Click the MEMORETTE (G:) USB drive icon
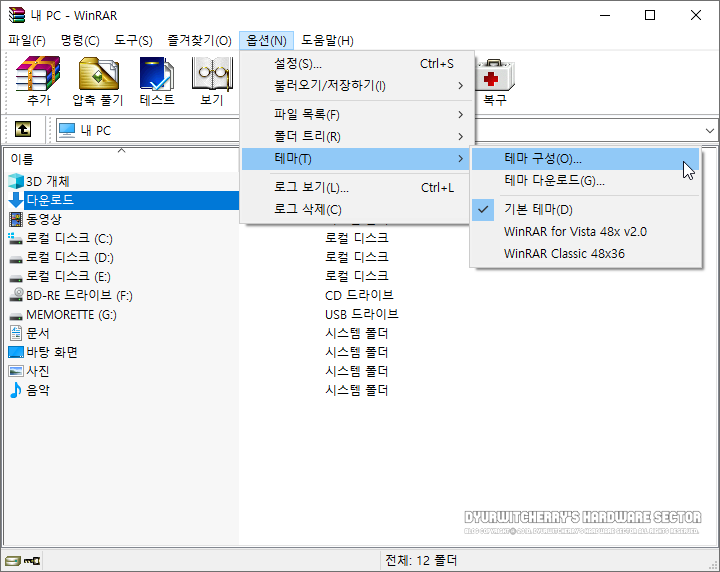The image size is (720, 572). click(16, 316)
